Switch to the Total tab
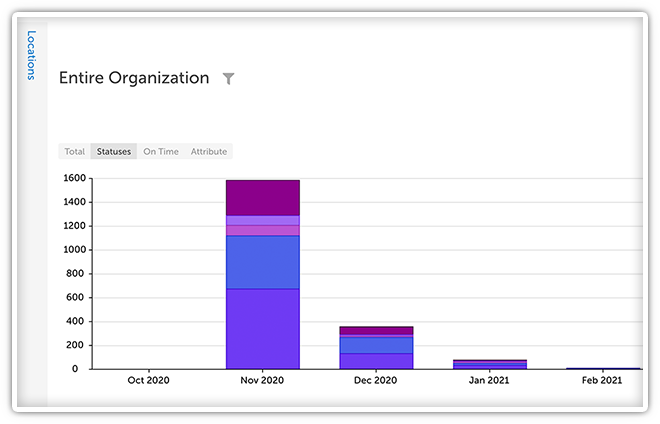The height and width of the screenshot is (424, 660). [x=74, y=152]
